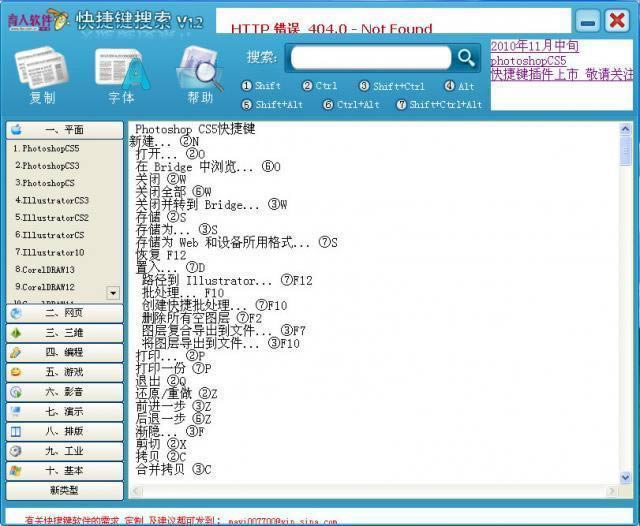Close the window with red X
This screenshot has height=526, width=640.
617,20
